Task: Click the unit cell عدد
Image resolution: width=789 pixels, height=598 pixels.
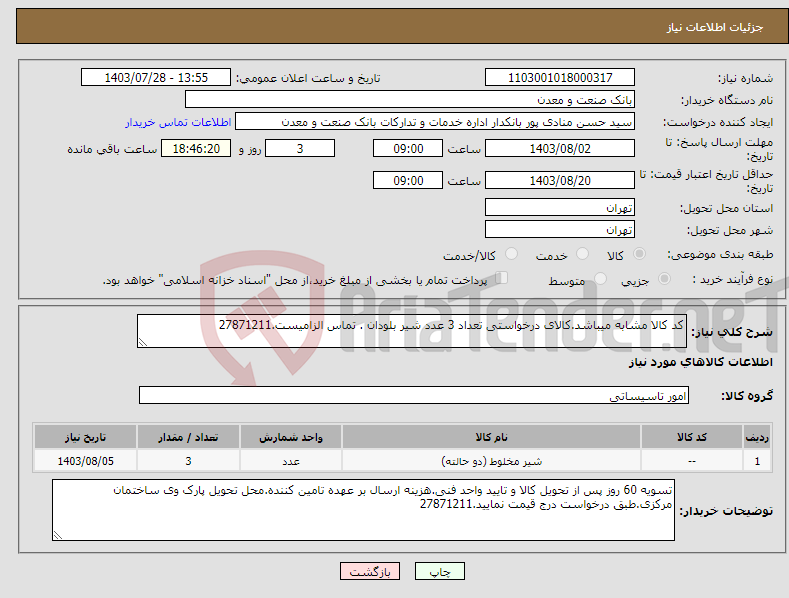Action: 291,461
